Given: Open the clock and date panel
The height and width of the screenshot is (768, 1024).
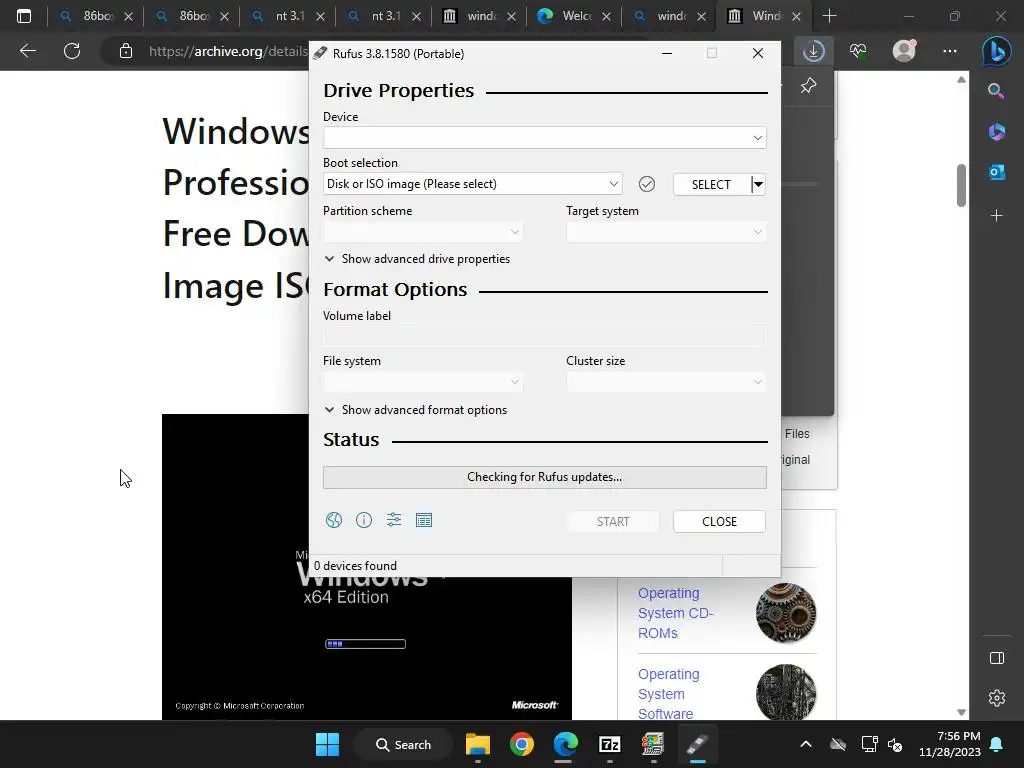Looking at the screenshot, I should pos(950,744).
